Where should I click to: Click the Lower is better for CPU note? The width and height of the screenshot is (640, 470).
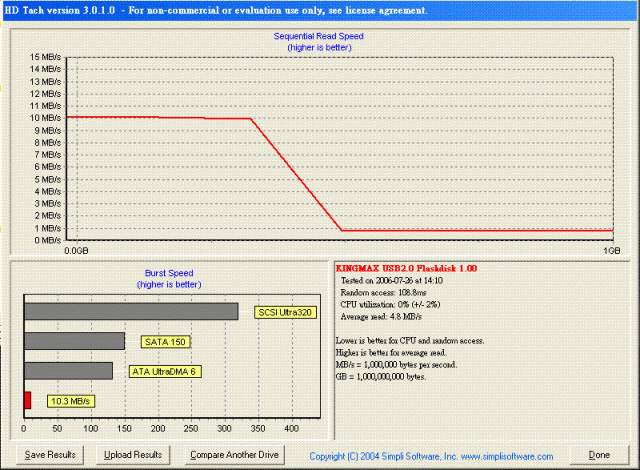coord(410,341)
